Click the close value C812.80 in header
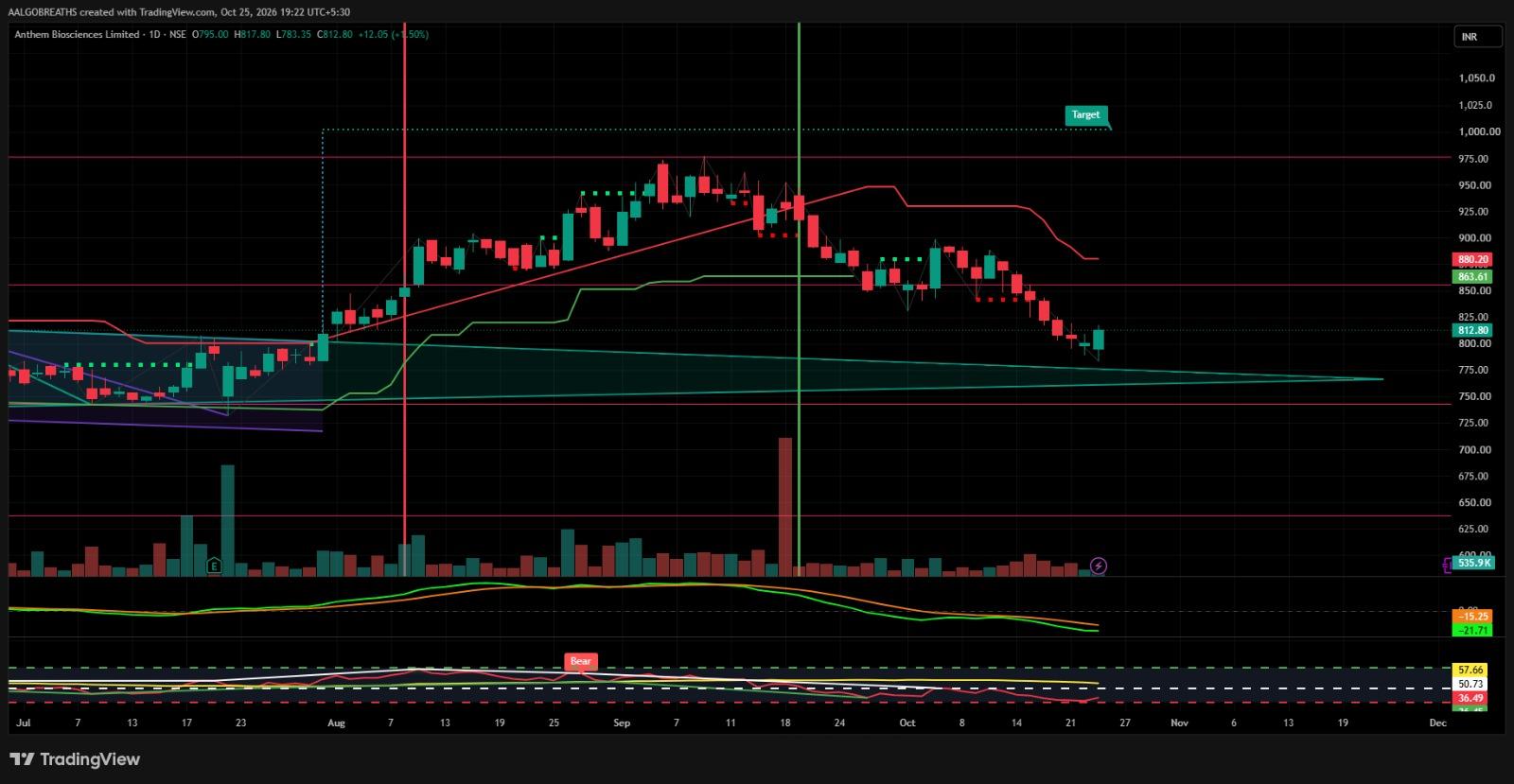1514x784 pixels. (335, 34)
